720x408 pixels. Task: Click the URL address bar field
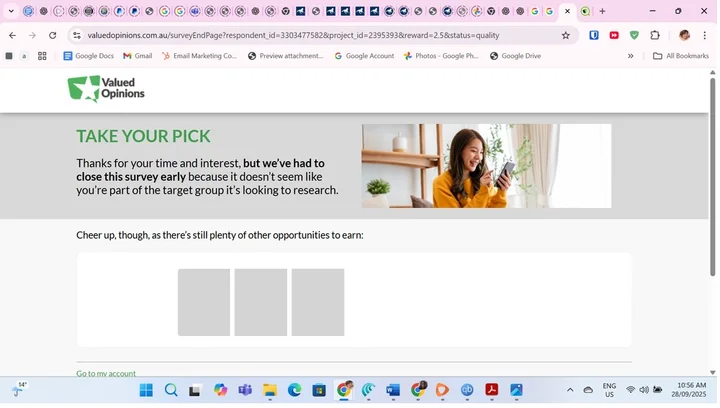(x=300, y=35)
